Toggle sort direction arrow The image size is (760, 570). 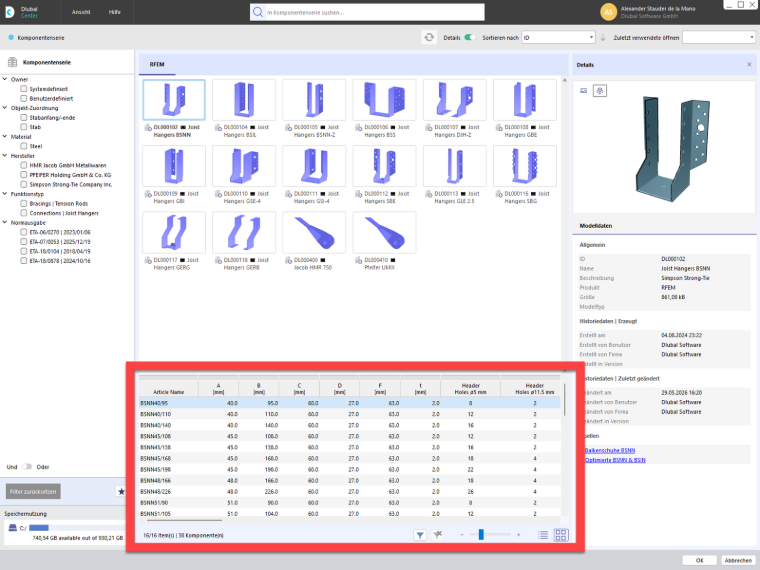(x=602, y=37)
